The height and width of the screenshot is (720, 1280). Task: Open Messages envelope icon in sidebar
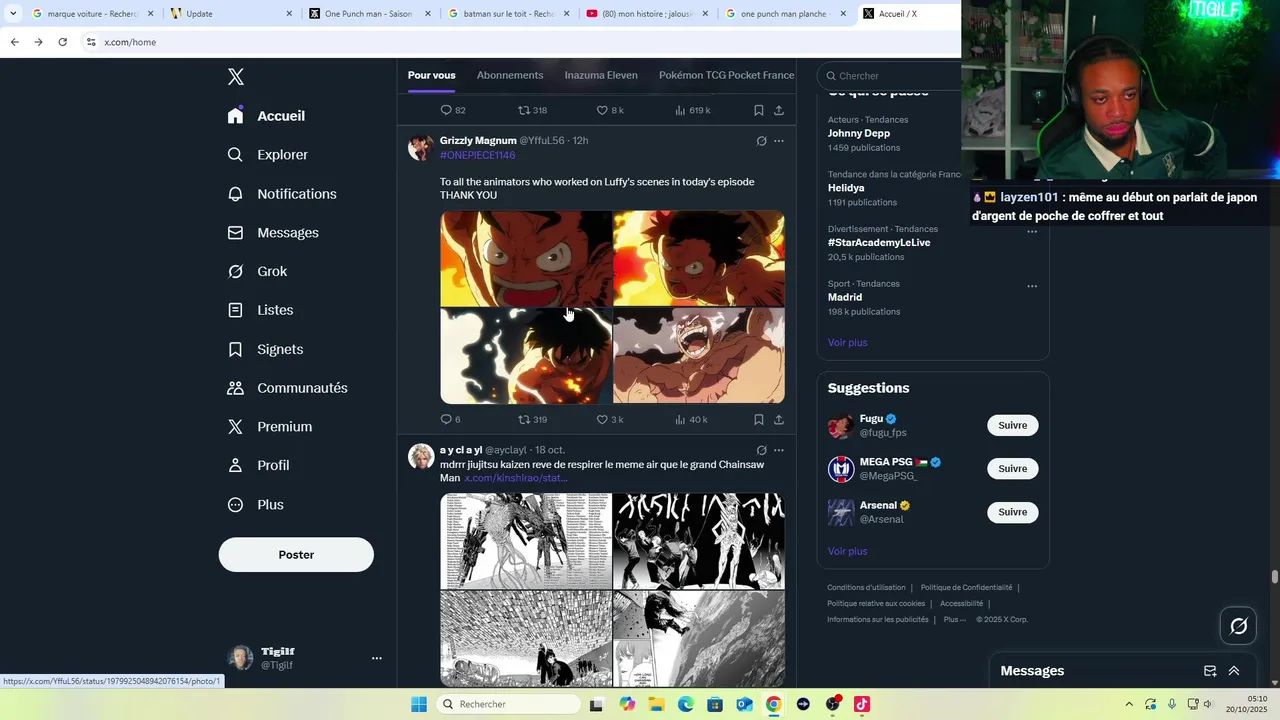pyautogui.click(x=235, y=233)
